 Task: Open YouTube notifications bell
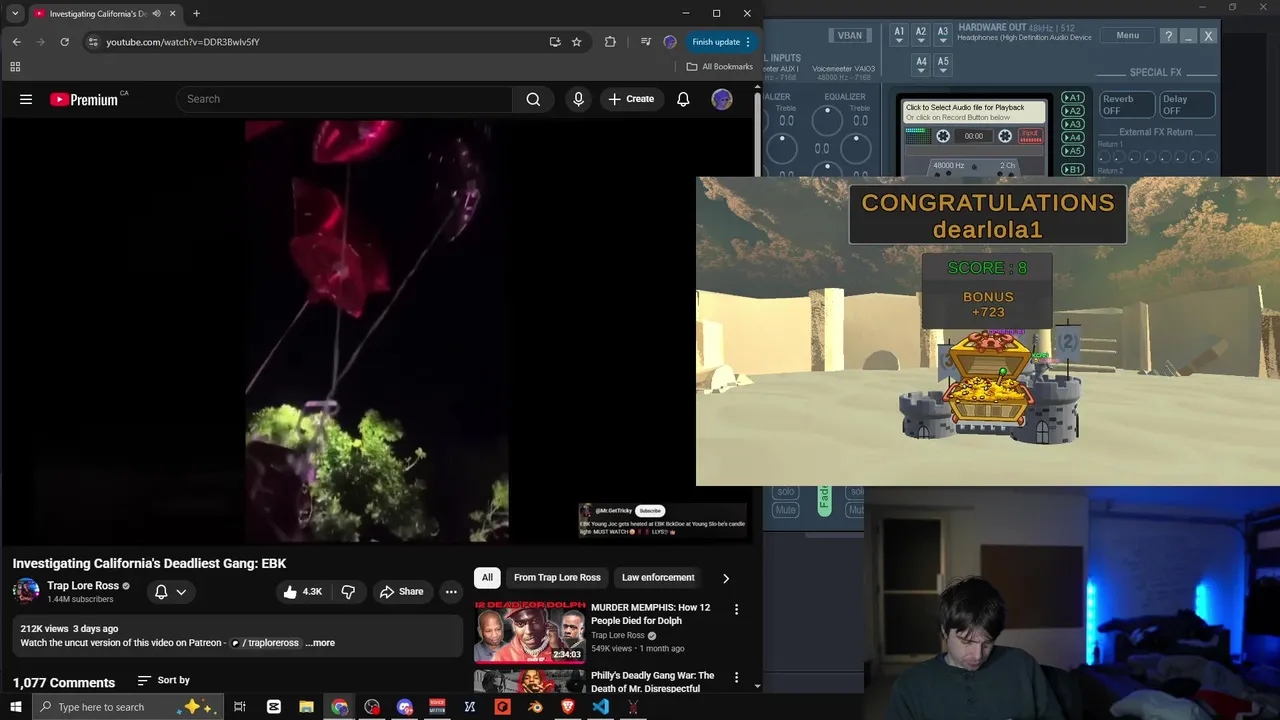[x=683, y=99]
